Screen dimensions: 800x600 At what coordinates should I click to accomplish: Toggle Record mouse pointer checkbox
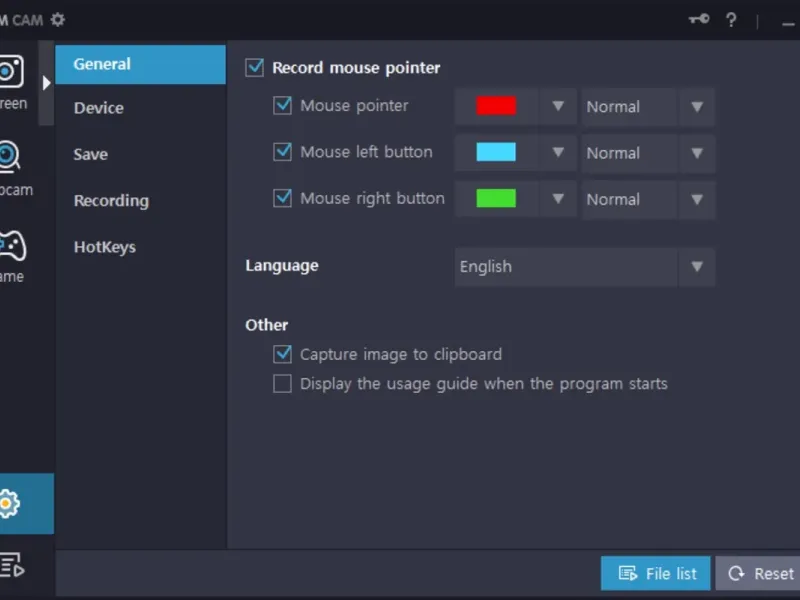(x=255, y=67)
